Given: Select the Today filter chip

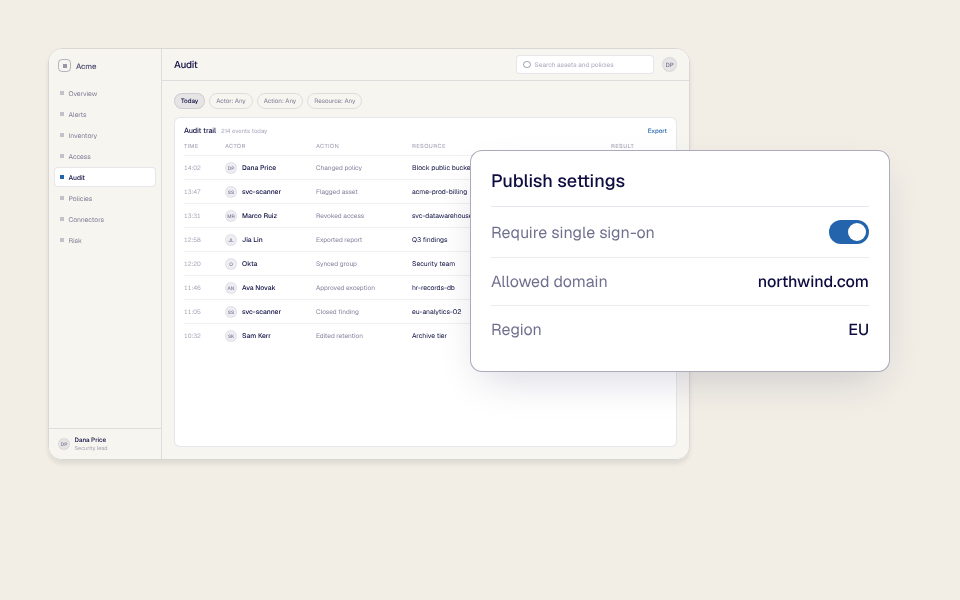Looking at the screenshot, I should tap(189, 101).
